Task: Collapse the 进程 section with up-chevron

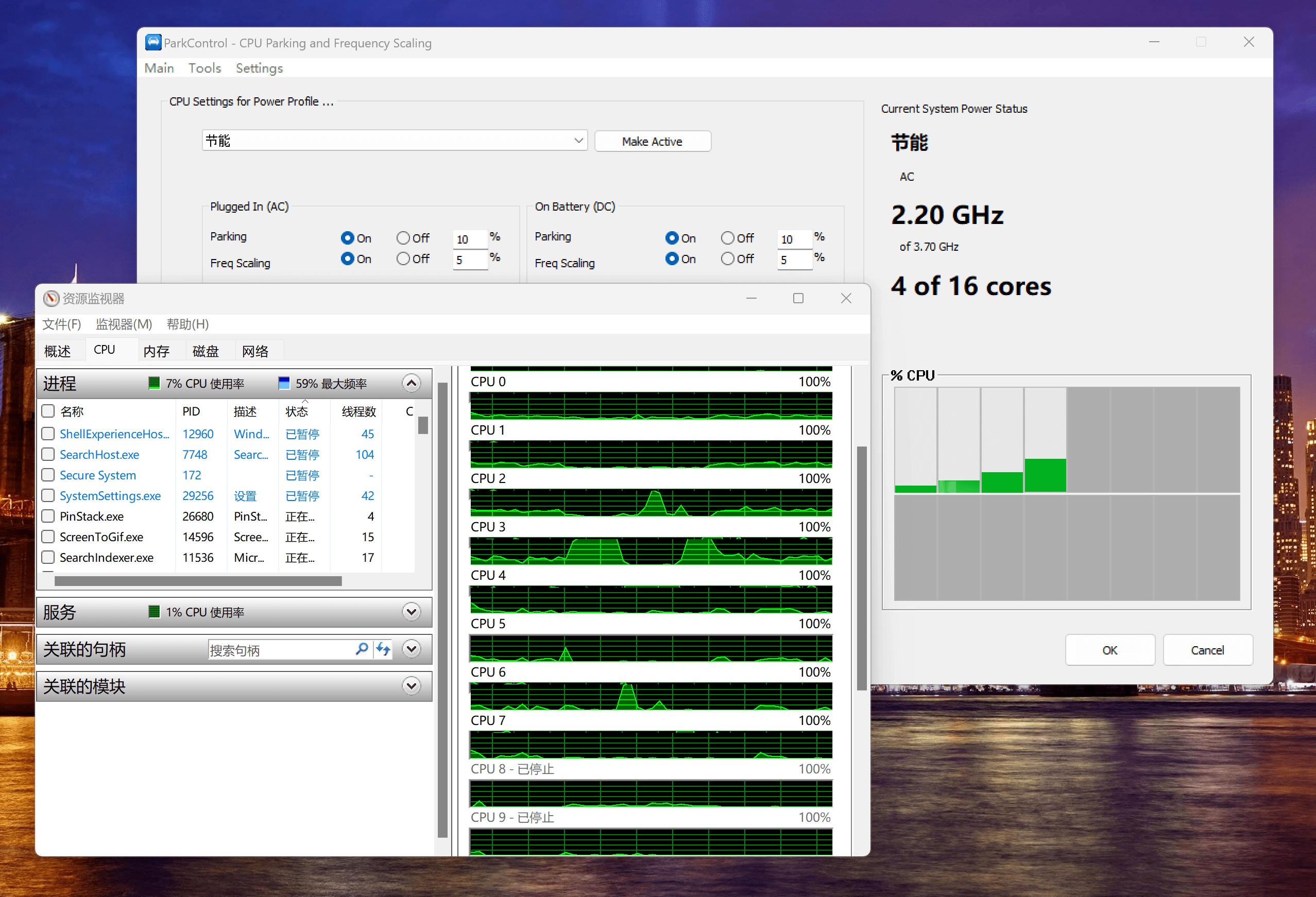Action: (x=411, y=383)
